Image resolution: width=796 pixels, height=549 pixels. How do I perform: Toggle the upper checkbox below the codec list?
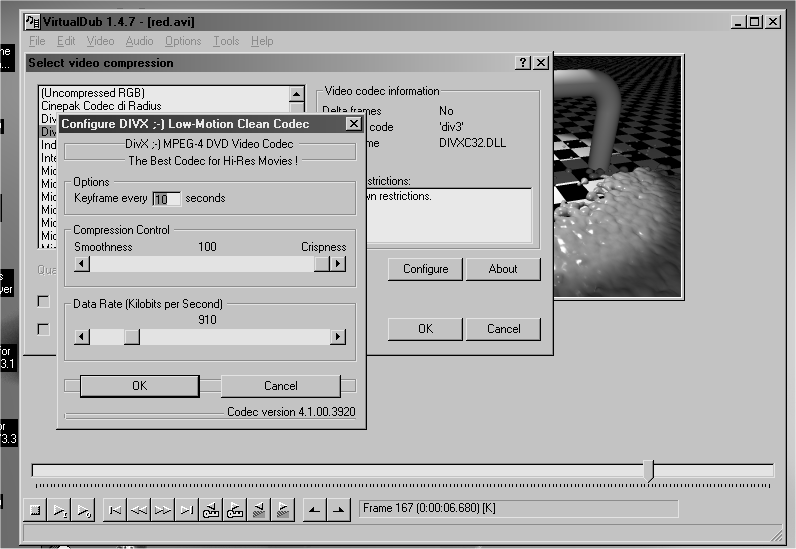tap(43, 301)
